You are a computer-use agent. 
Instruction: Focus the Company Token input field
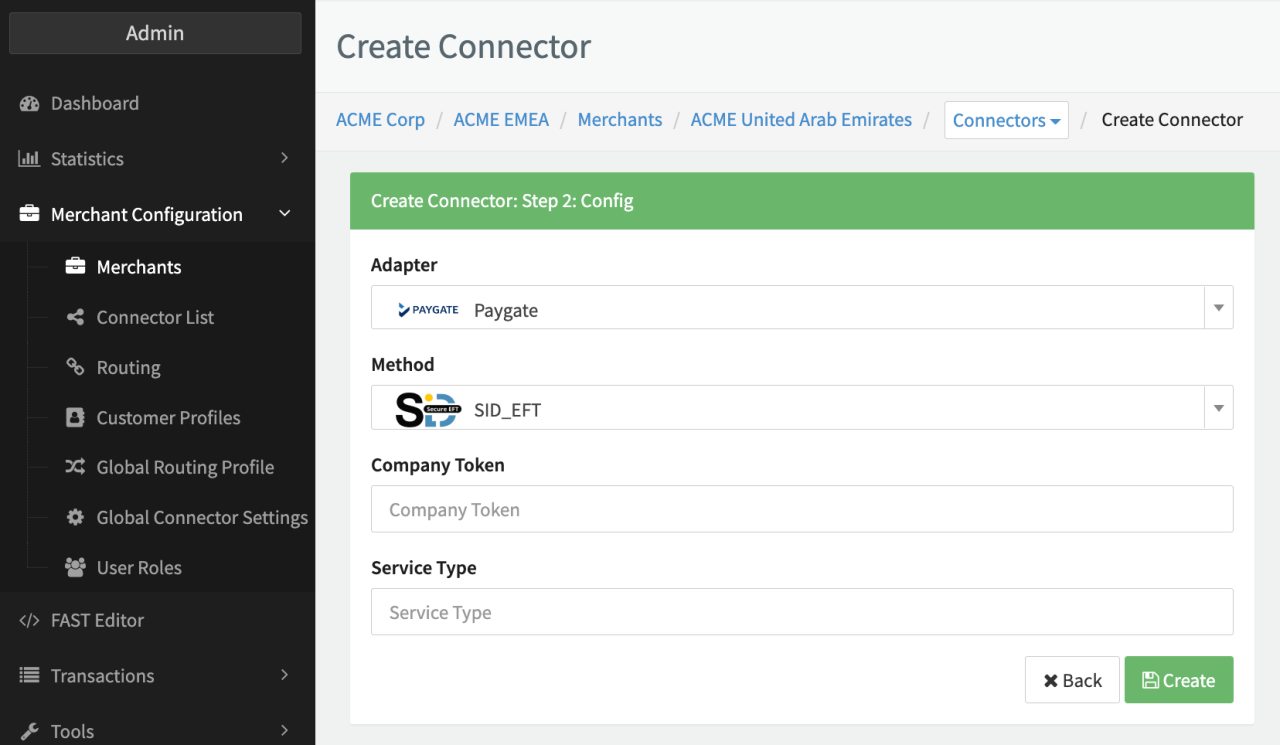point(801,509)
